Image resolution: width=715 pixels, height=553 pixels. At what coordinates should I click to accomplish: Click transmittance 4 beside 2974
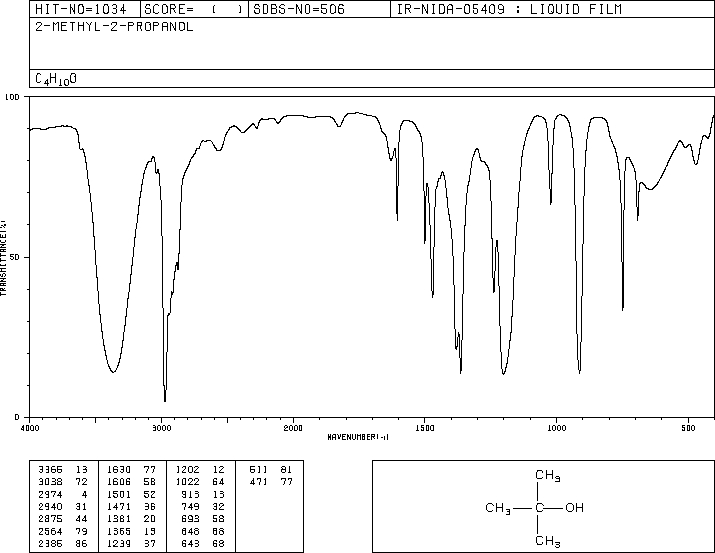point(84,494)
